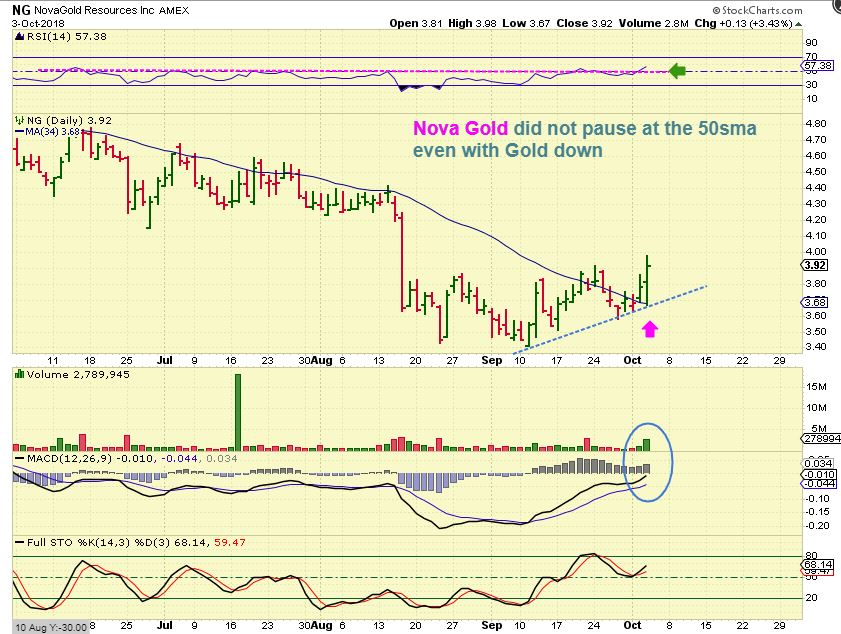Screen dimensions: 841x634
Task: Click the 4.80 price axis label
Action: point(816,123)
